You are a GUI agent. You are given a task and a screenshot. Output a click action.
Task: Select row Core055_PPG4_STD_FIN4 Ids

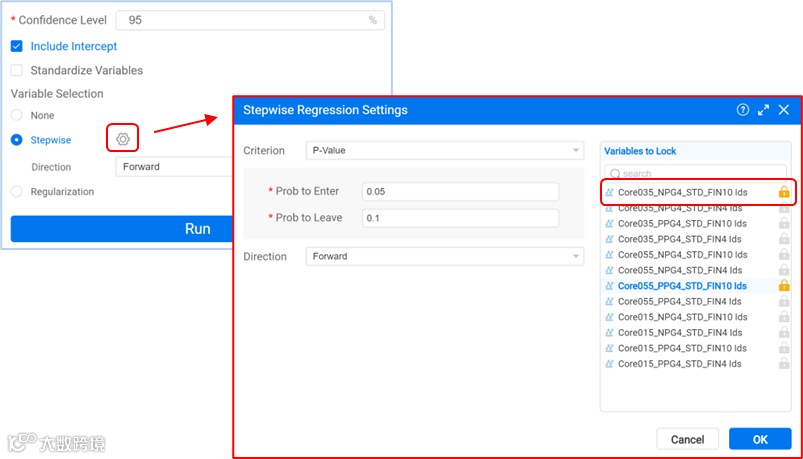click(695, 301)
